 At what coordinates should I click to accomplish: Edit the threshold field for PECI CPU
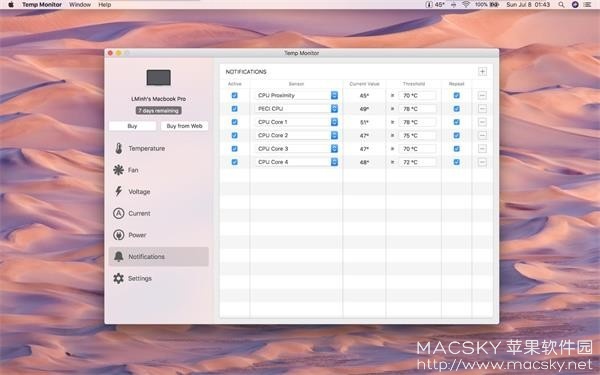point(417,109)
